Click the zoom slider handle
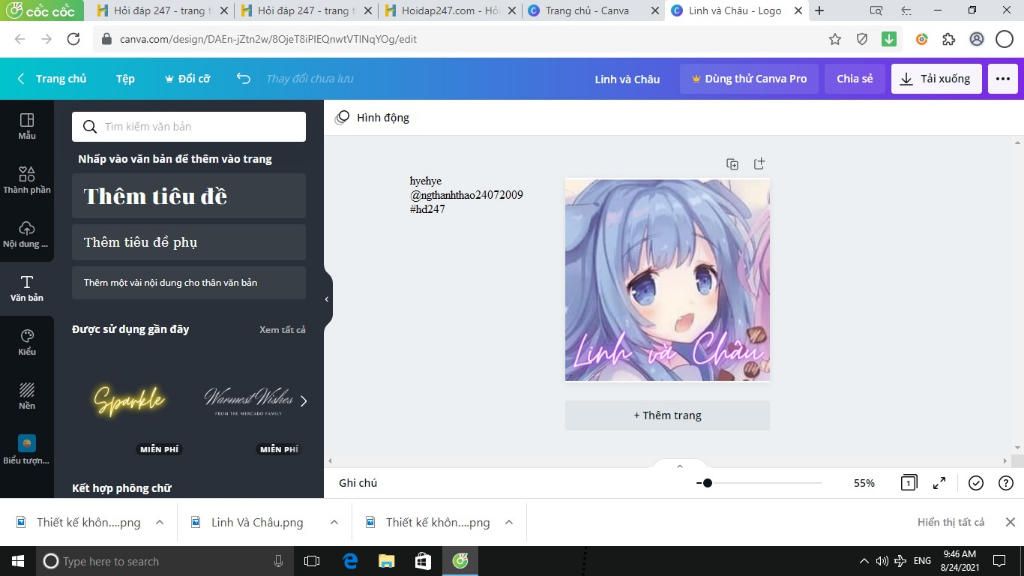 tap(707, 483)
